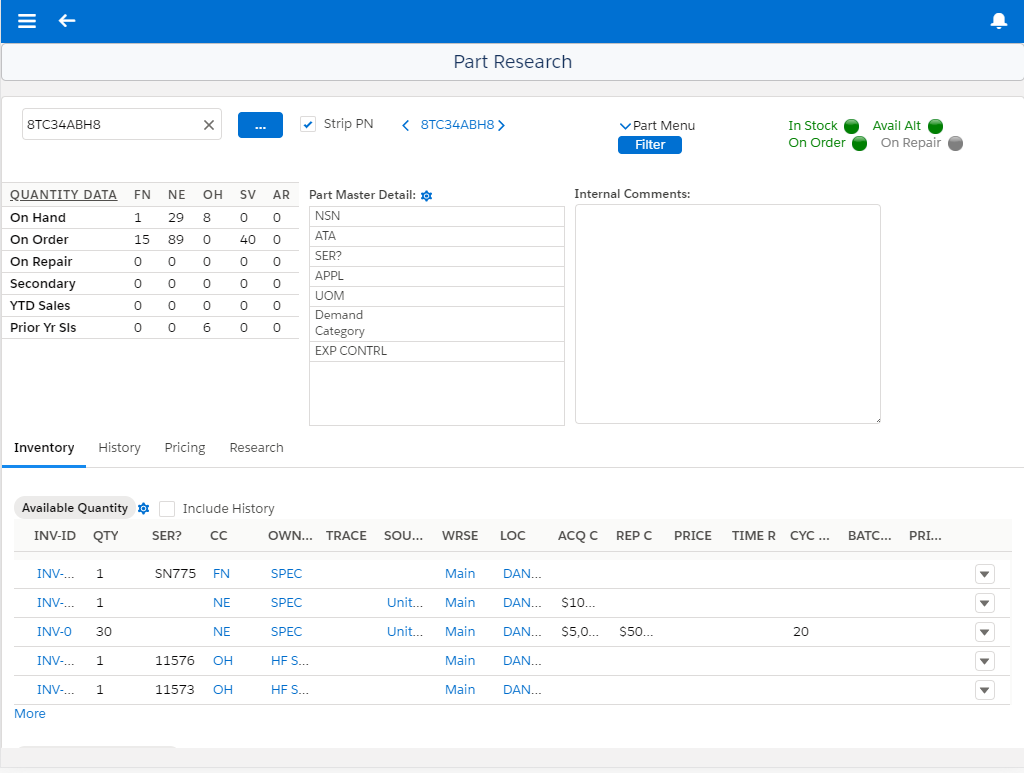The height and width of the screenshot is (773, 1024).
Task: Click the Part Master Detail settings gear
Action: click(427, 196)
